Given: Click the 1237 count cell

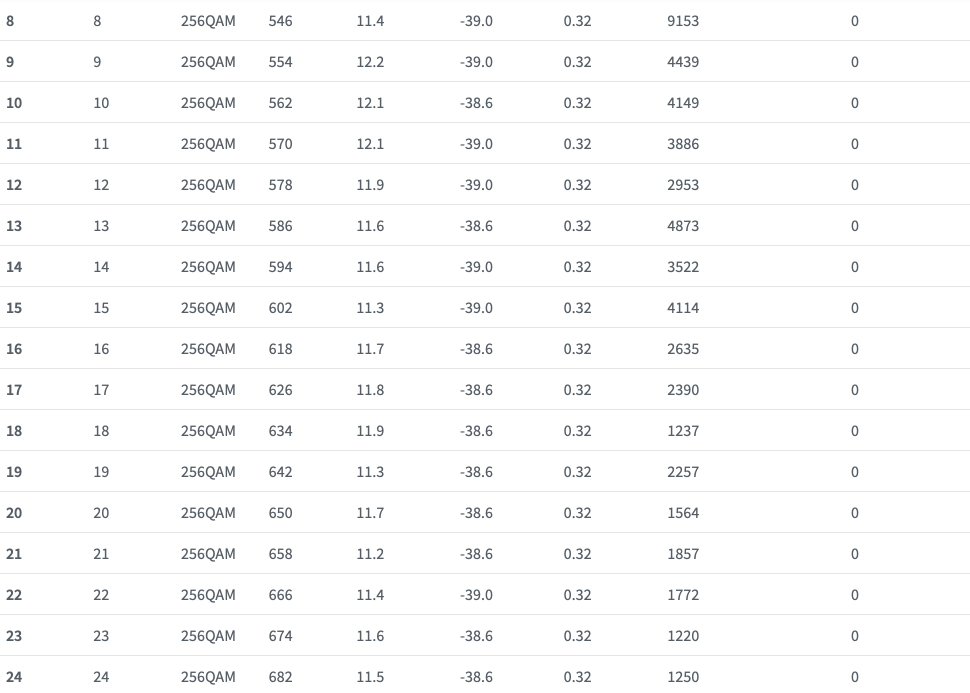Looking at the screenshot, I should pyautogui.click(x=683, y=431).
